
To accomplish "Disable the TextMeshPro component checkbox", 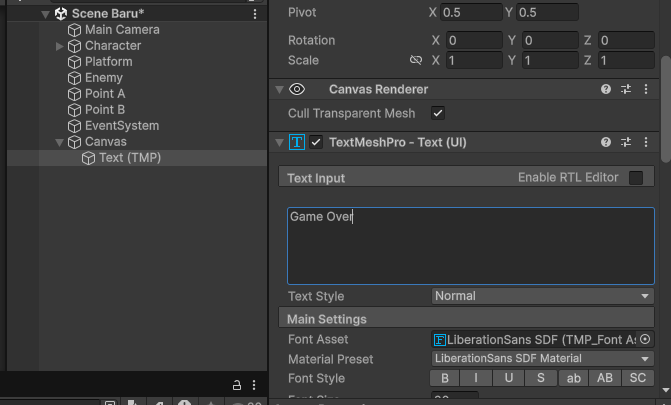I will click(316, 142).
